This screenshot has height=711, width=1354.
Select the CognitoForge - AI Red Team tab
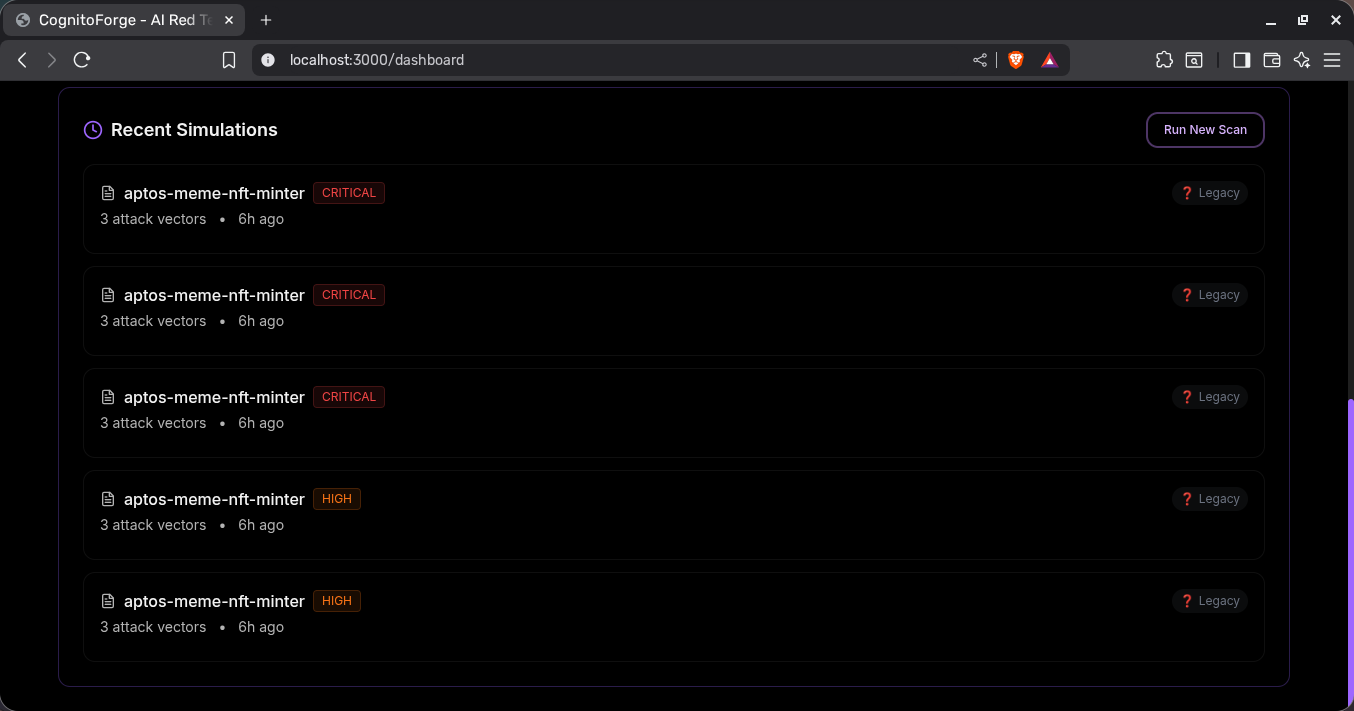point(125,20)
